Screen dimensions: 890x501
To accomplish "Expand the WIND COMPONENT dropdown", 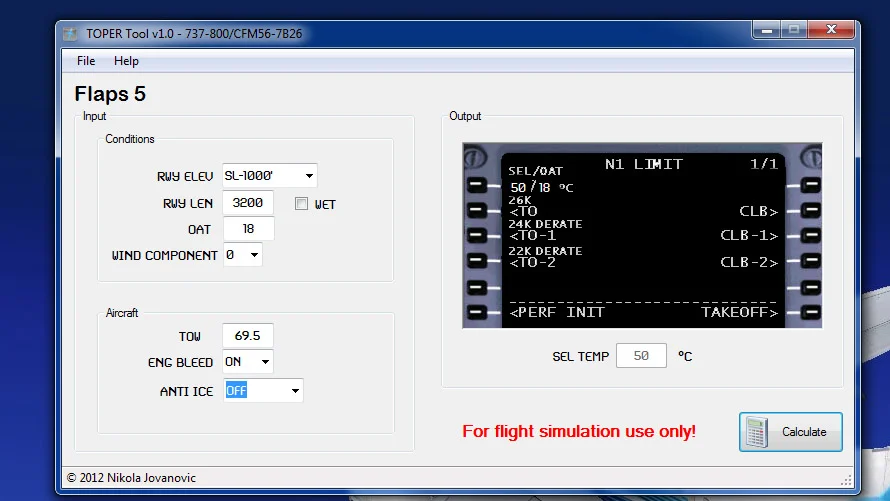I will [254, 255].
